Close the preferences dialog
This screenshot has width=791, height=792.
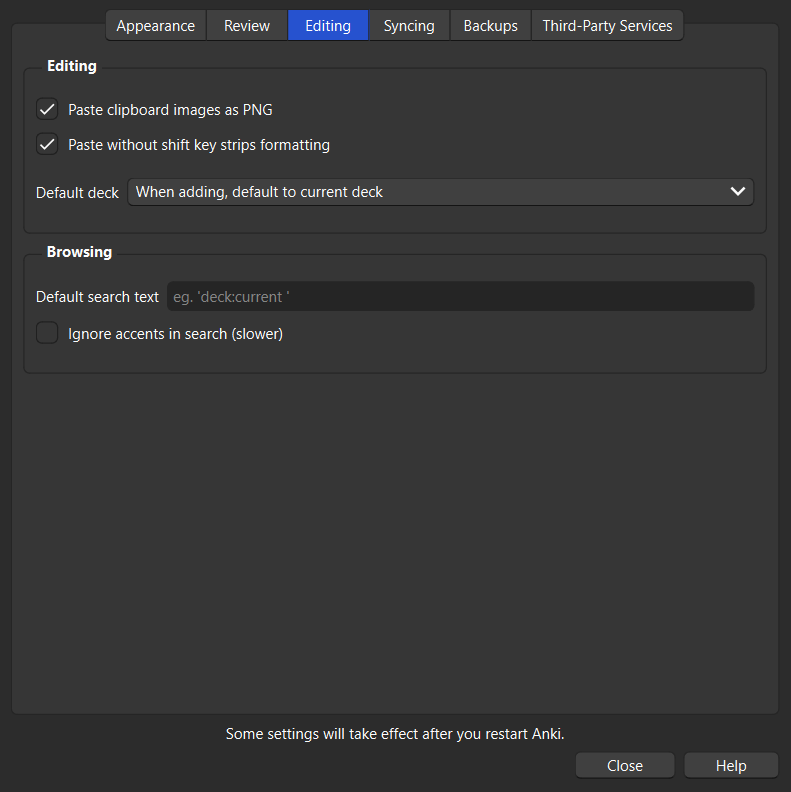point(625,766)
